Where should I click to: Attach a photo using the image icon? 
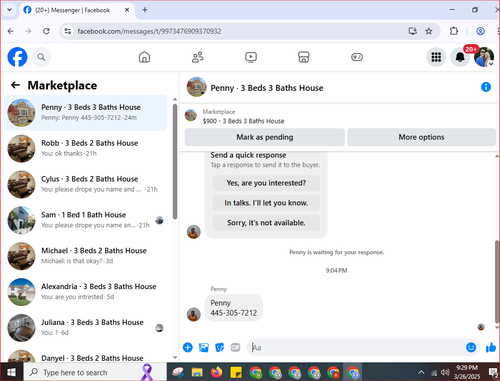[204, 347]
